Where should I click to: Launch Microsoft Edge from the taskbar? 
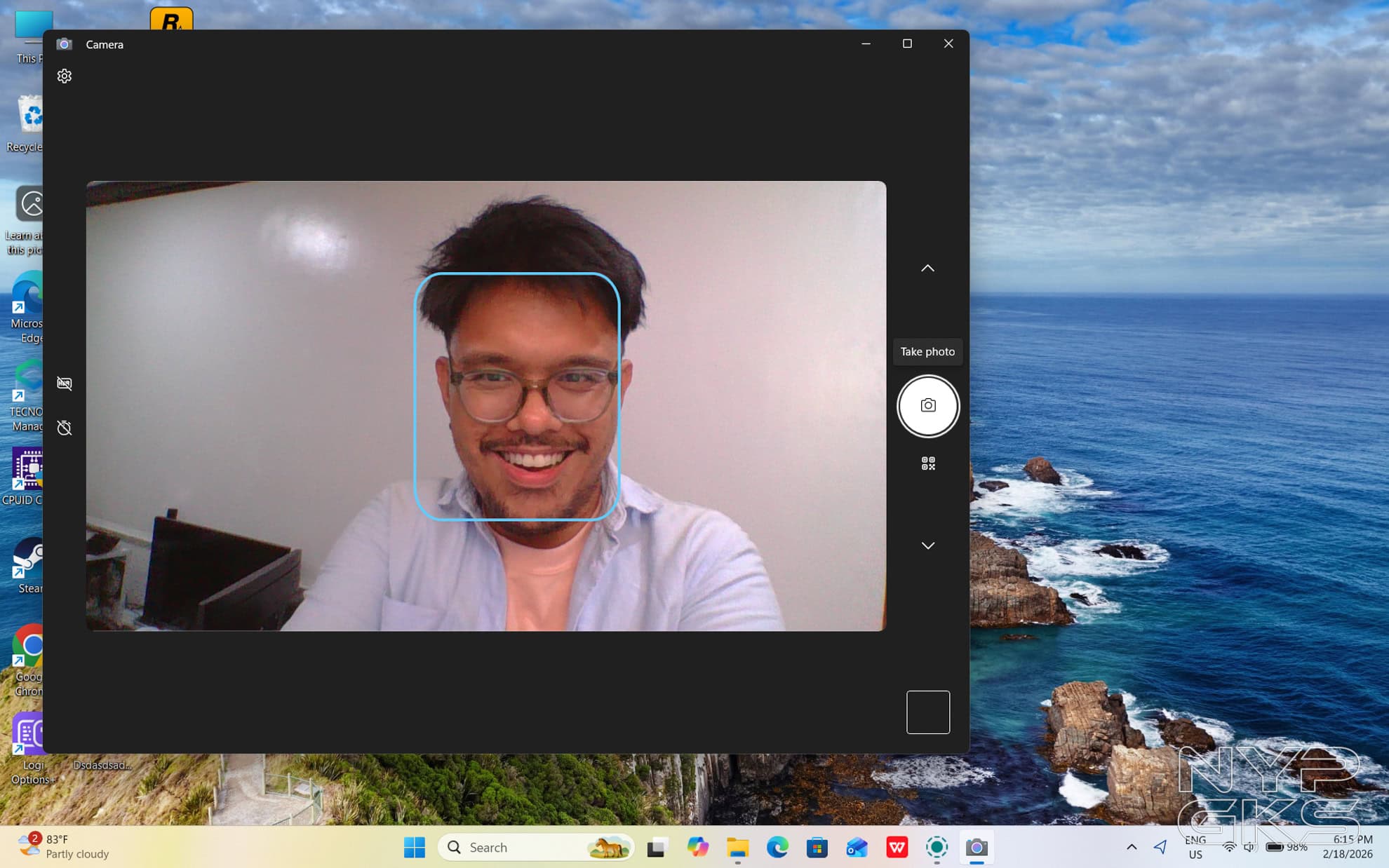(x=777, y=848)
